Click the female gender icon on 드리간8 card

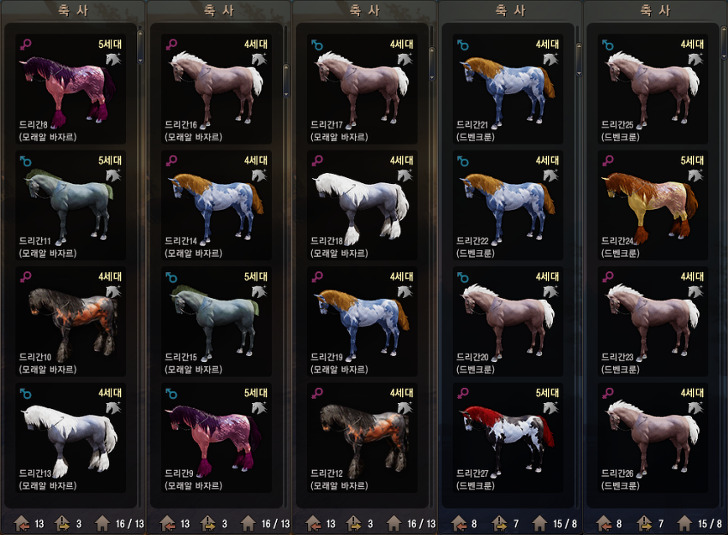coord(26,45)
